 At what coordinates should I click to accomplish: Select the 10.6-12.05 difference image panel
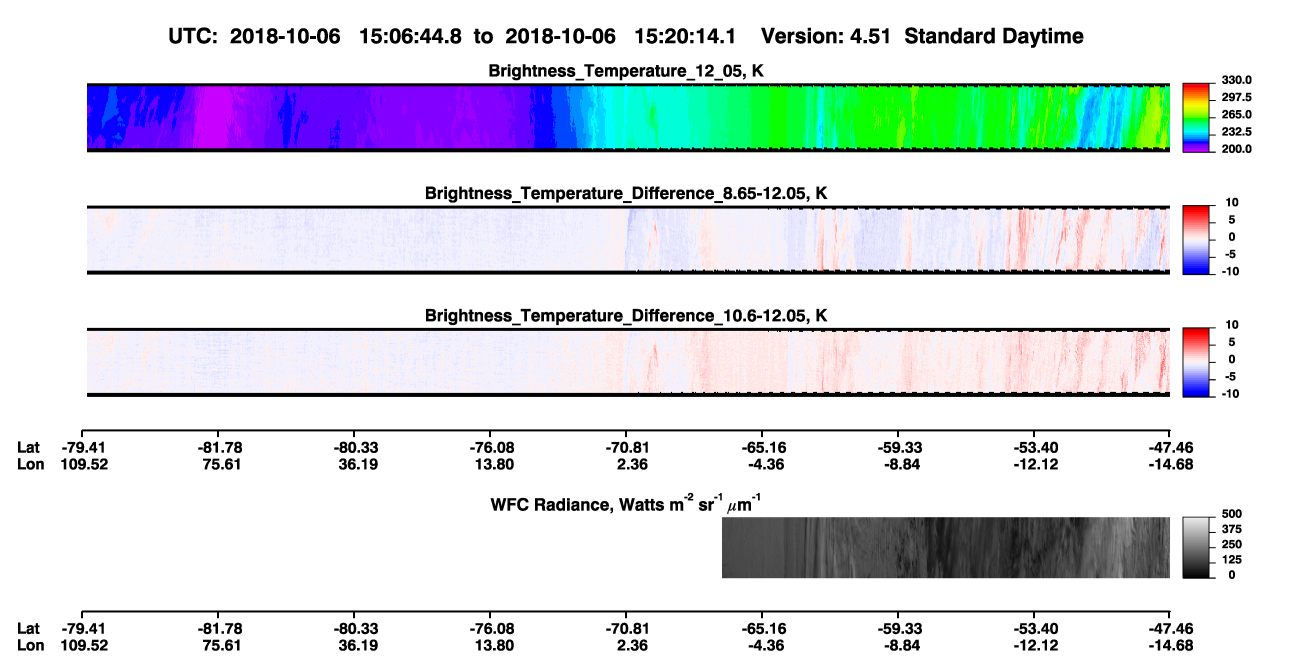coord(628,362)
